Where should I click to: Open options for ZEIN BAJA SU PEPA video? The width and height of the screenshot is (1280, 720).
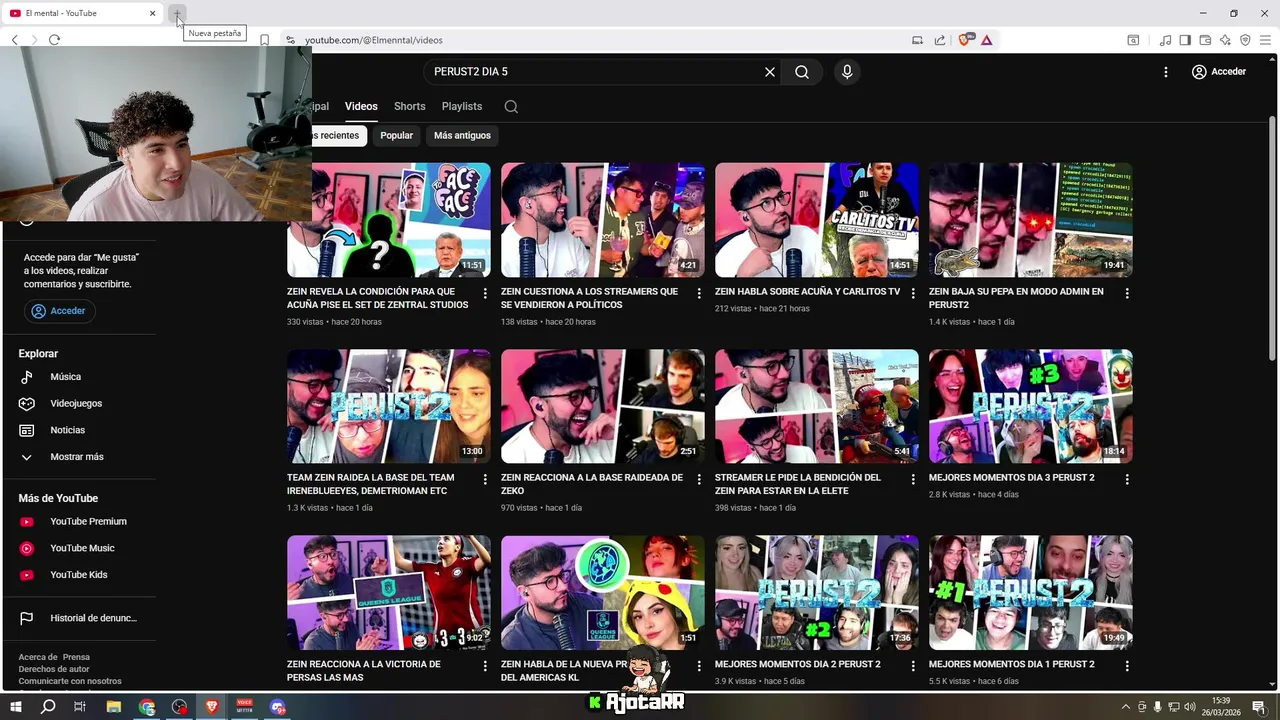pos(1127,293)
